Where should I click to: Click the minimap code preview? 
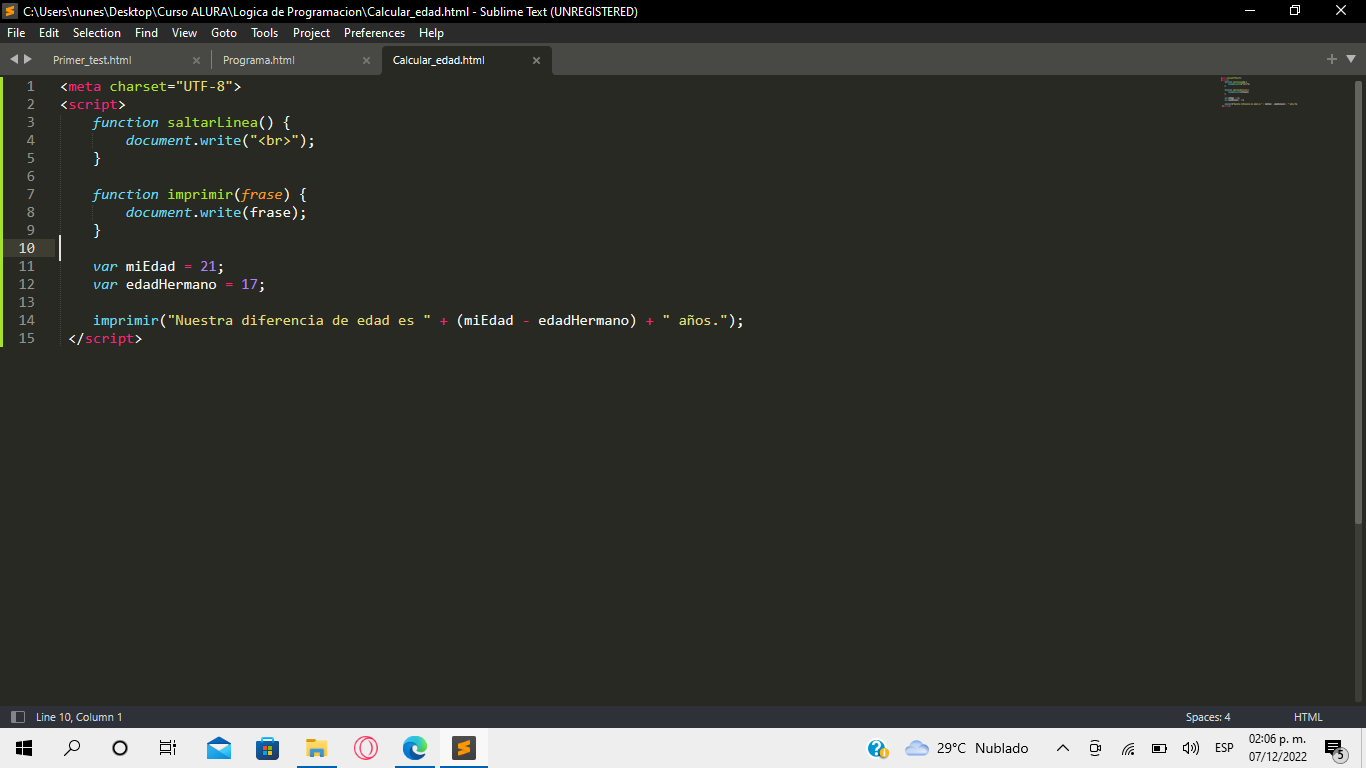1260,91
